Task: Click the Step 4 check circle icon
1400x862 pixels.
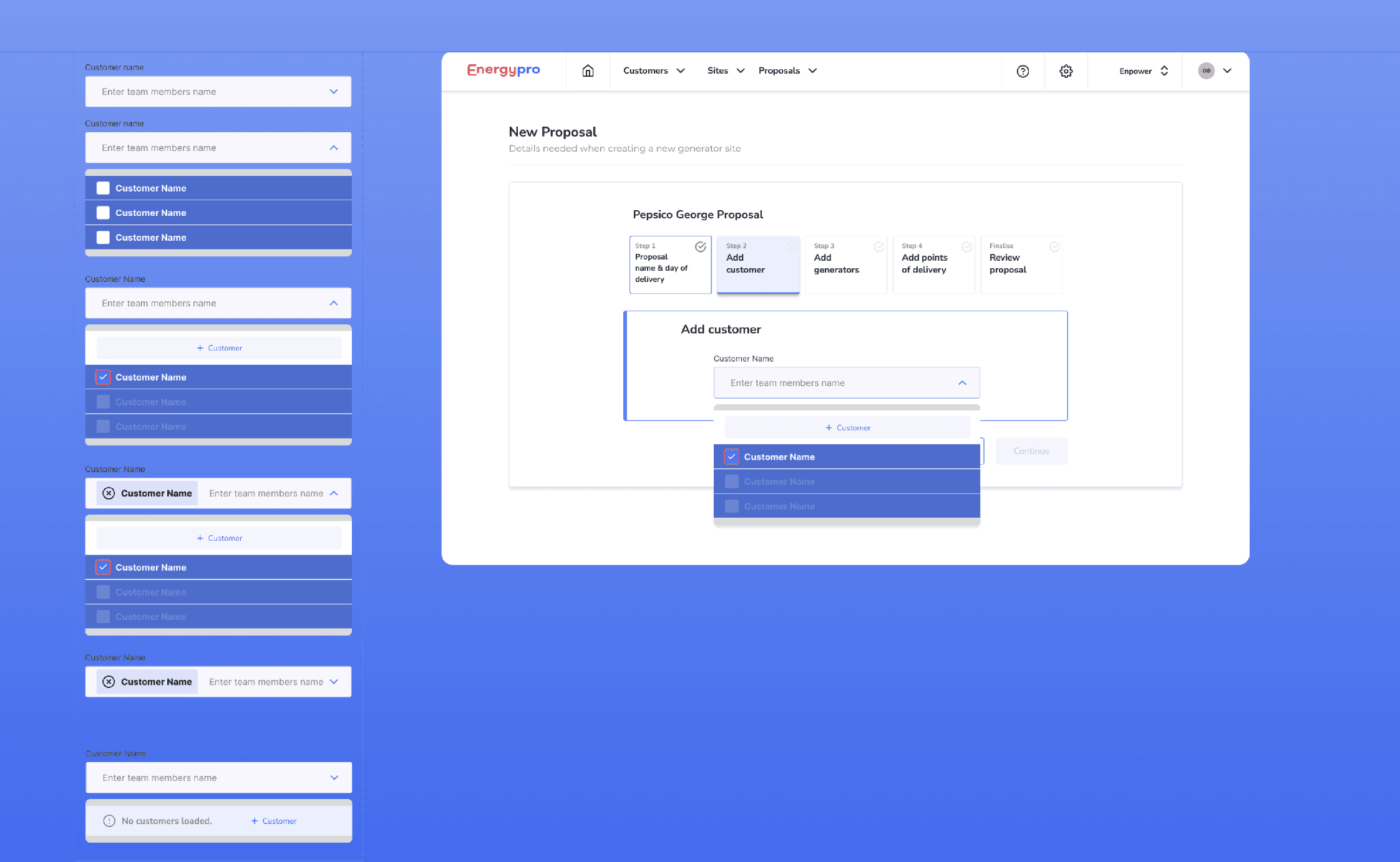Action: pyautogui.click(x=966, y=247)
